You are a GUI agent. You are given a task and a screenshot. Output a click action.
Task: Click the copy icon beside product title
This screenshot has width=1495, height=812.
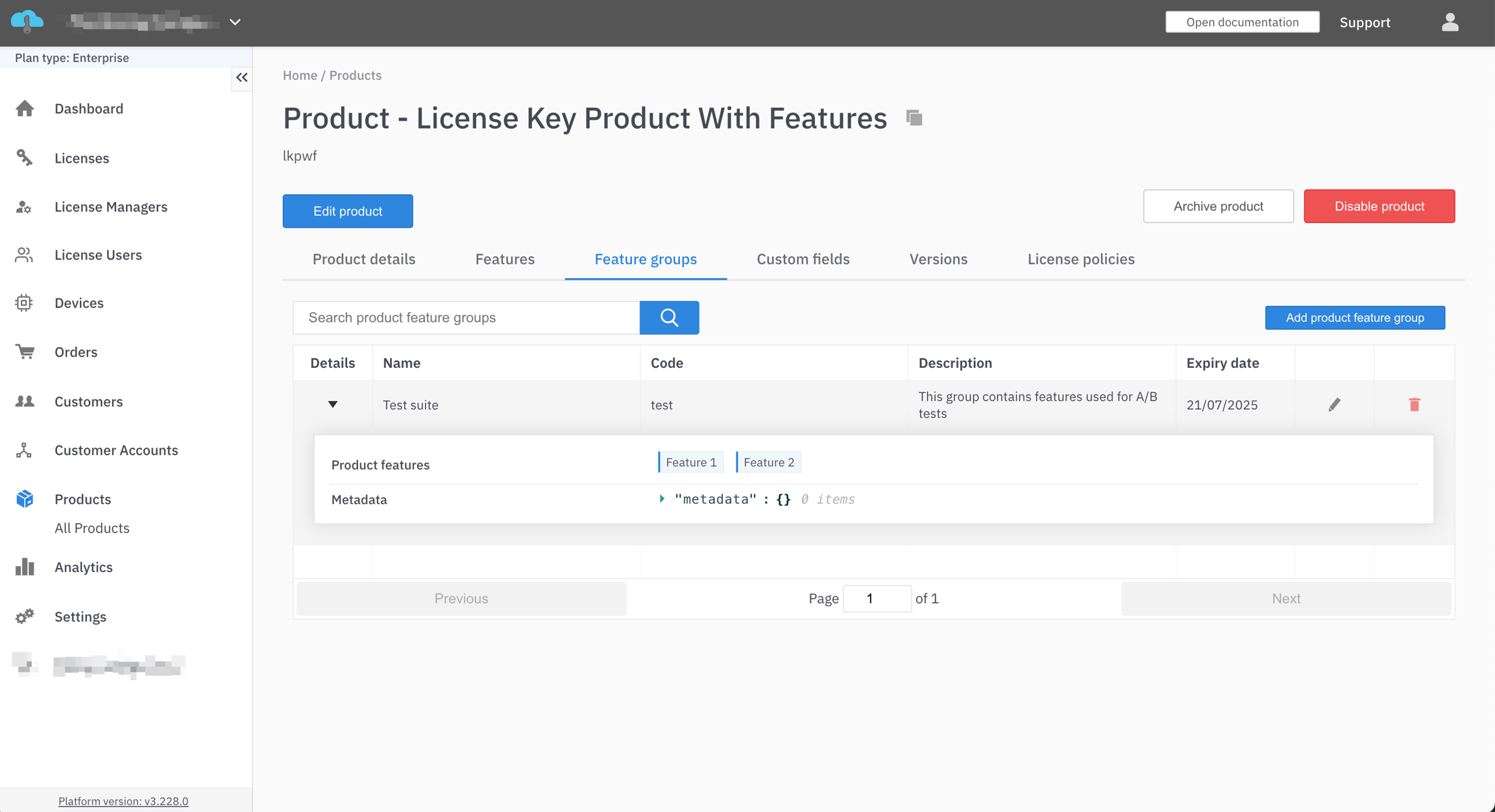(x=914, y=118)
